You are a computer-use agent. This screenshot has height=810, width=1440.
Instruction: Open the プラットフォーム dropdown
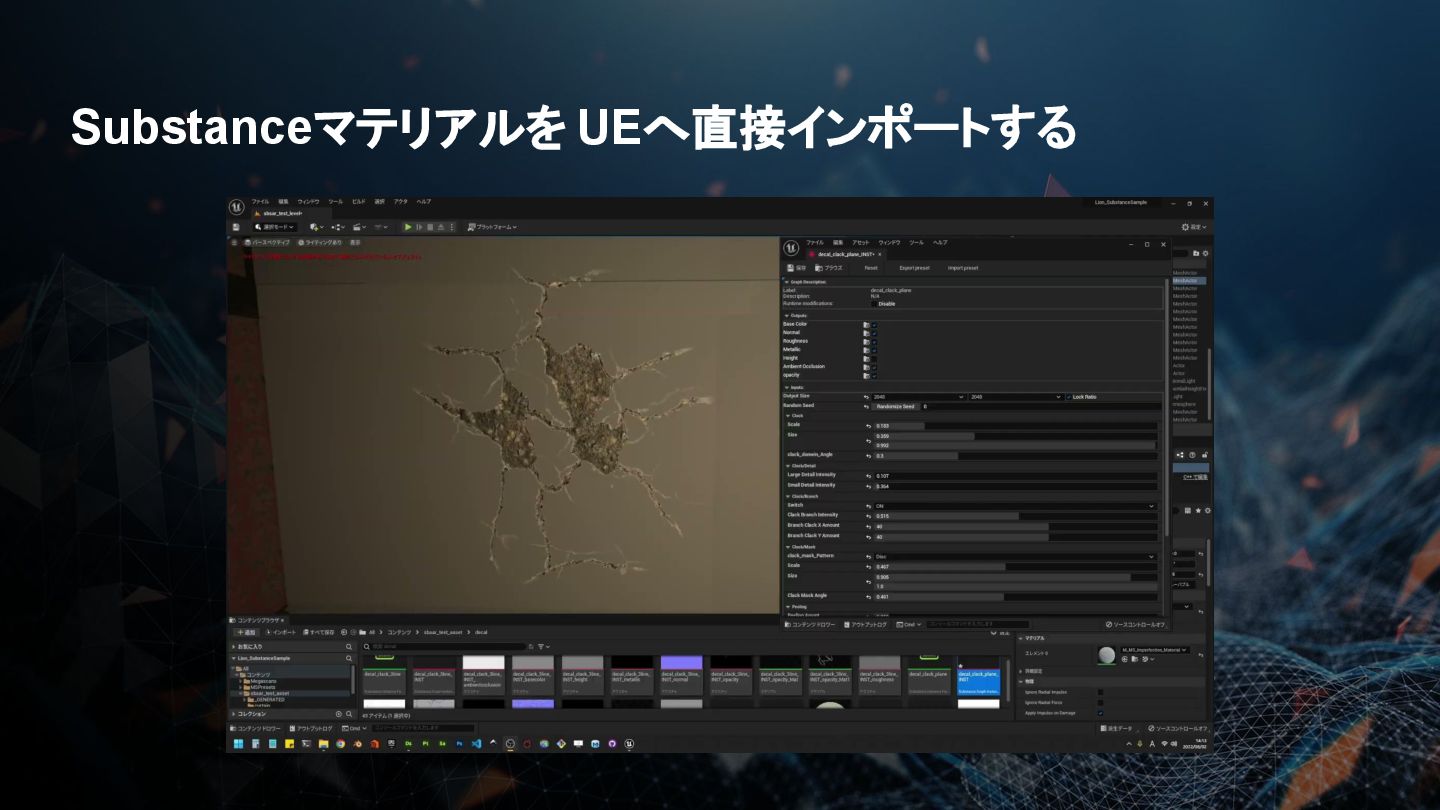(492, 227)
